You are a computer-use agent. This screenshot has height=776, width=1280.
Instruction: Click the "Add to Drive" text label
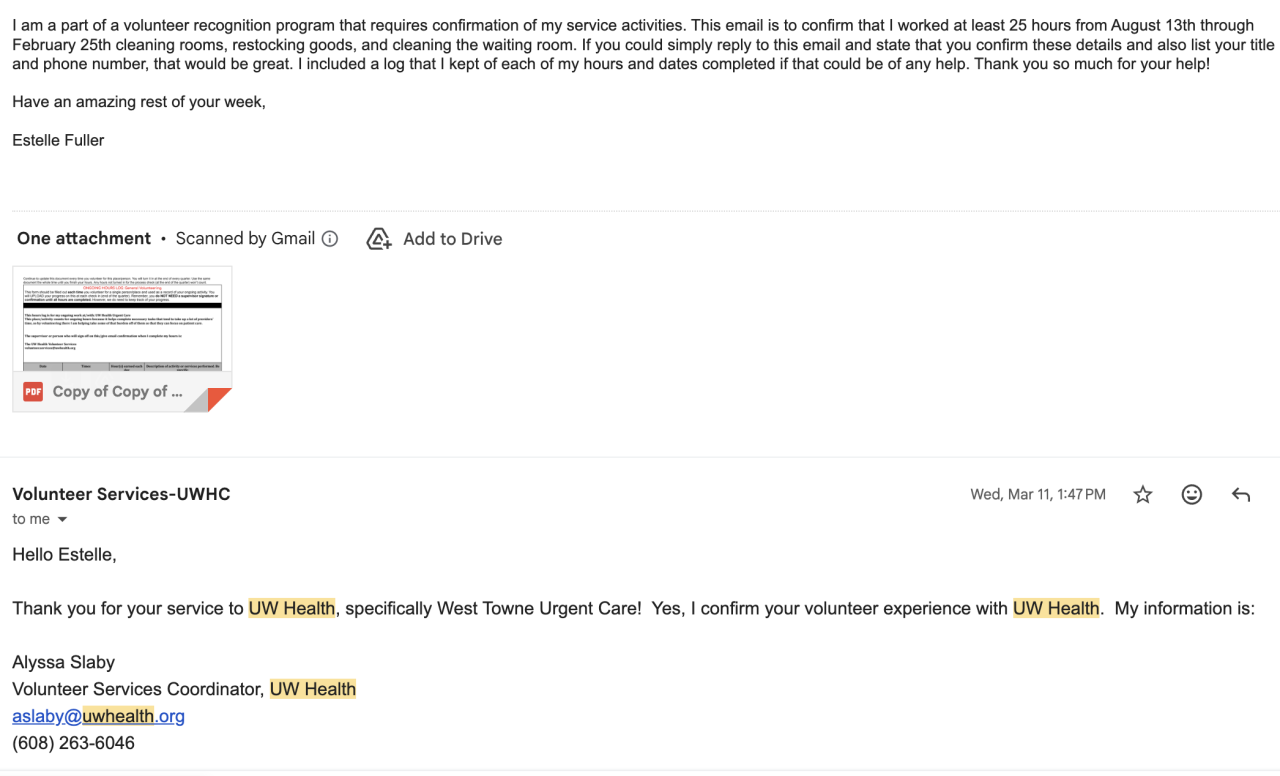pyautogui.click(x=452, y=239)
